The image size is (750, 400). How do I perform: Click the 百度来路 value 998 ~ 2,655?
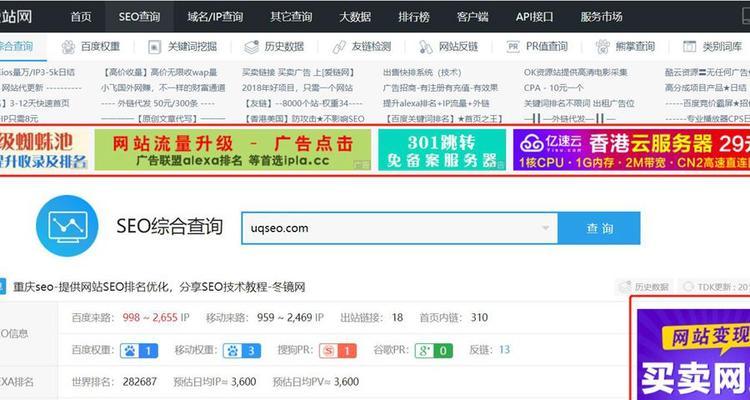150,317
